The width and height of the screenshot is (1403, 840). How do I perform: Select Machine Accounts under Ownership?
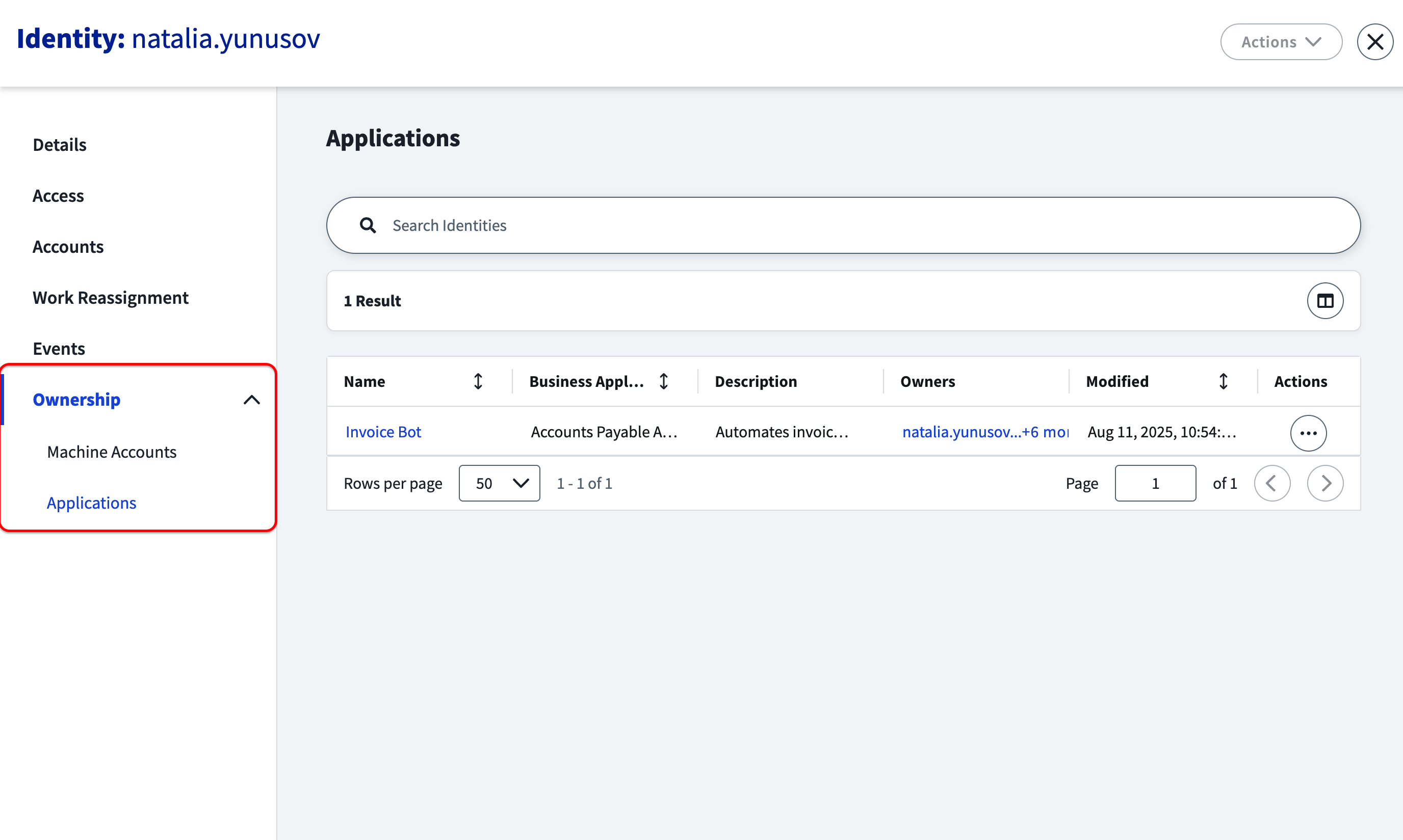[x=112, y=452]
